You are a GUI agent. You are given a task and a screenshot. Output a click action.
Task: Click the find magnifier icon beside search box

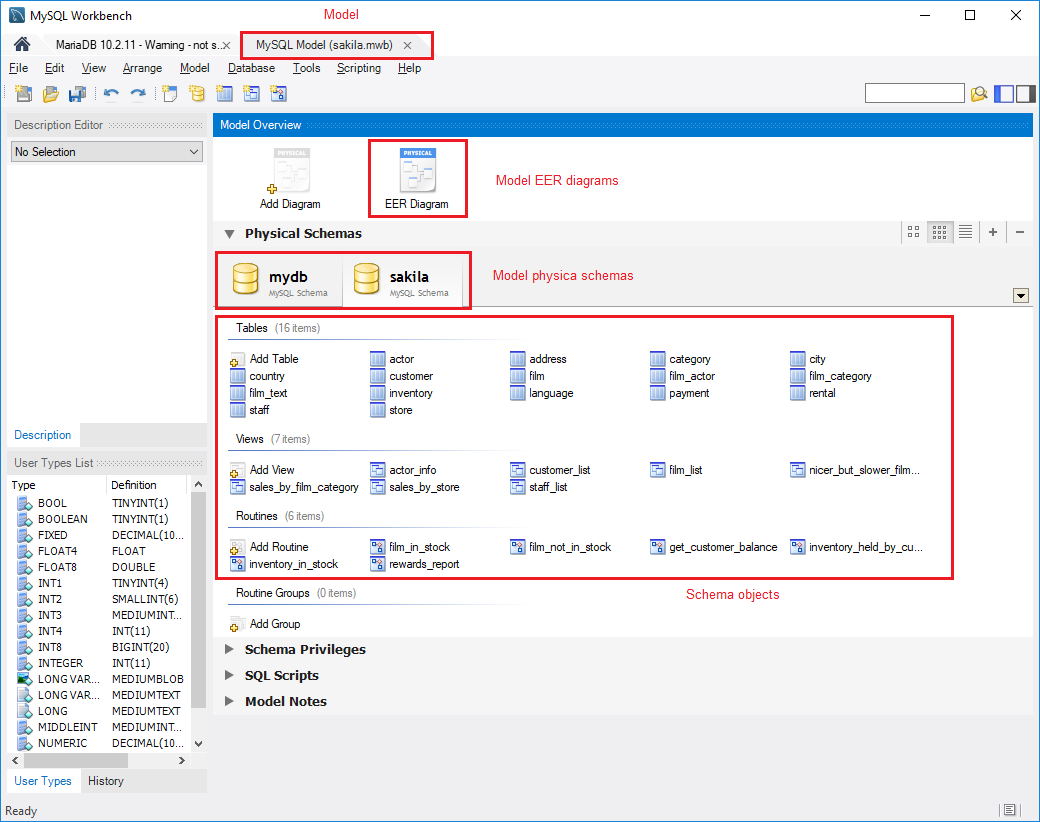(x=979, y=94)
